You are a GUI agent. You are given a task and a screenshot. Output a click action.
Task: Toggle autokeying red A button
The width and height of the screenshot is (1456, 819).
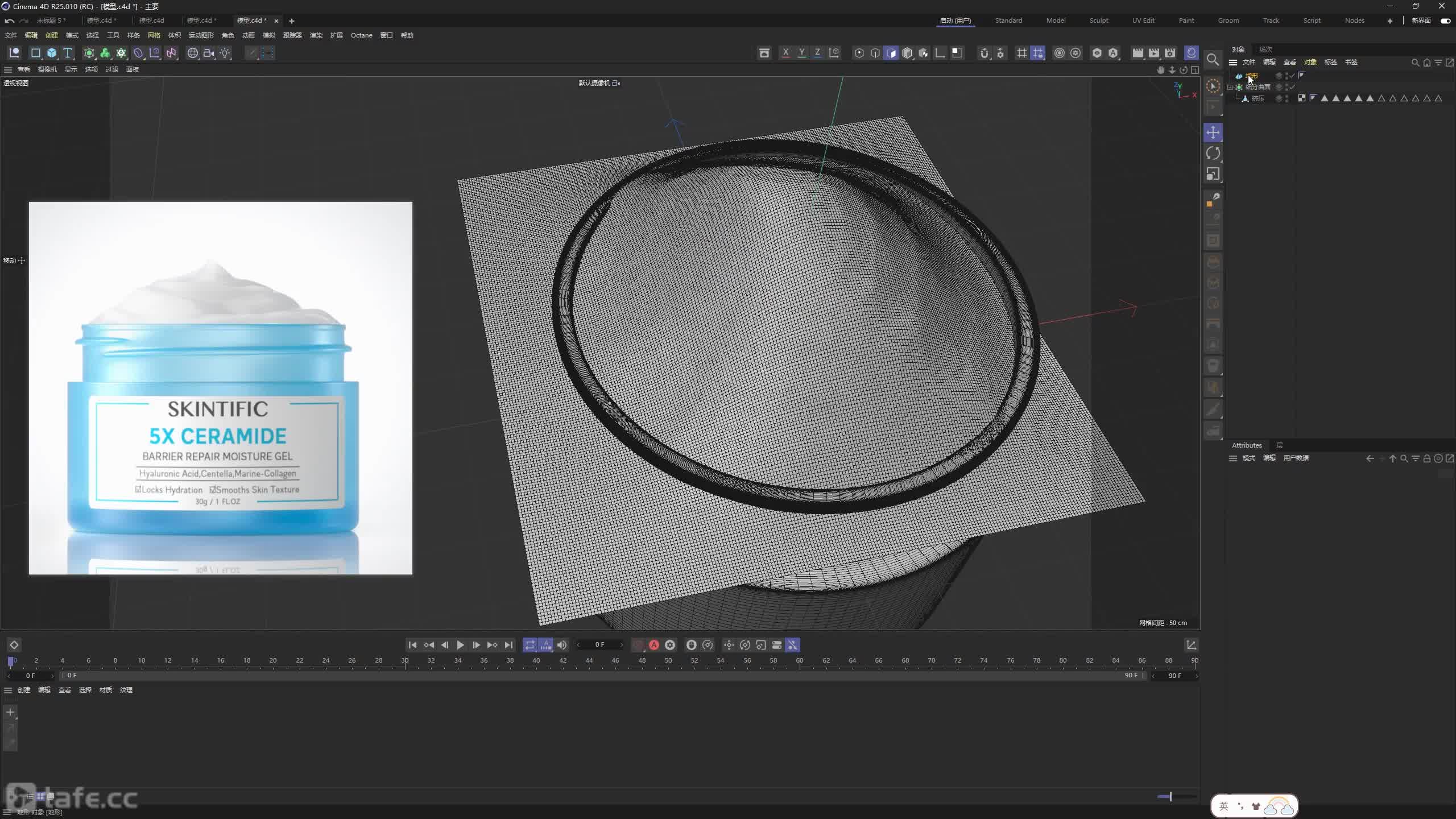click(x=654, y=645)
